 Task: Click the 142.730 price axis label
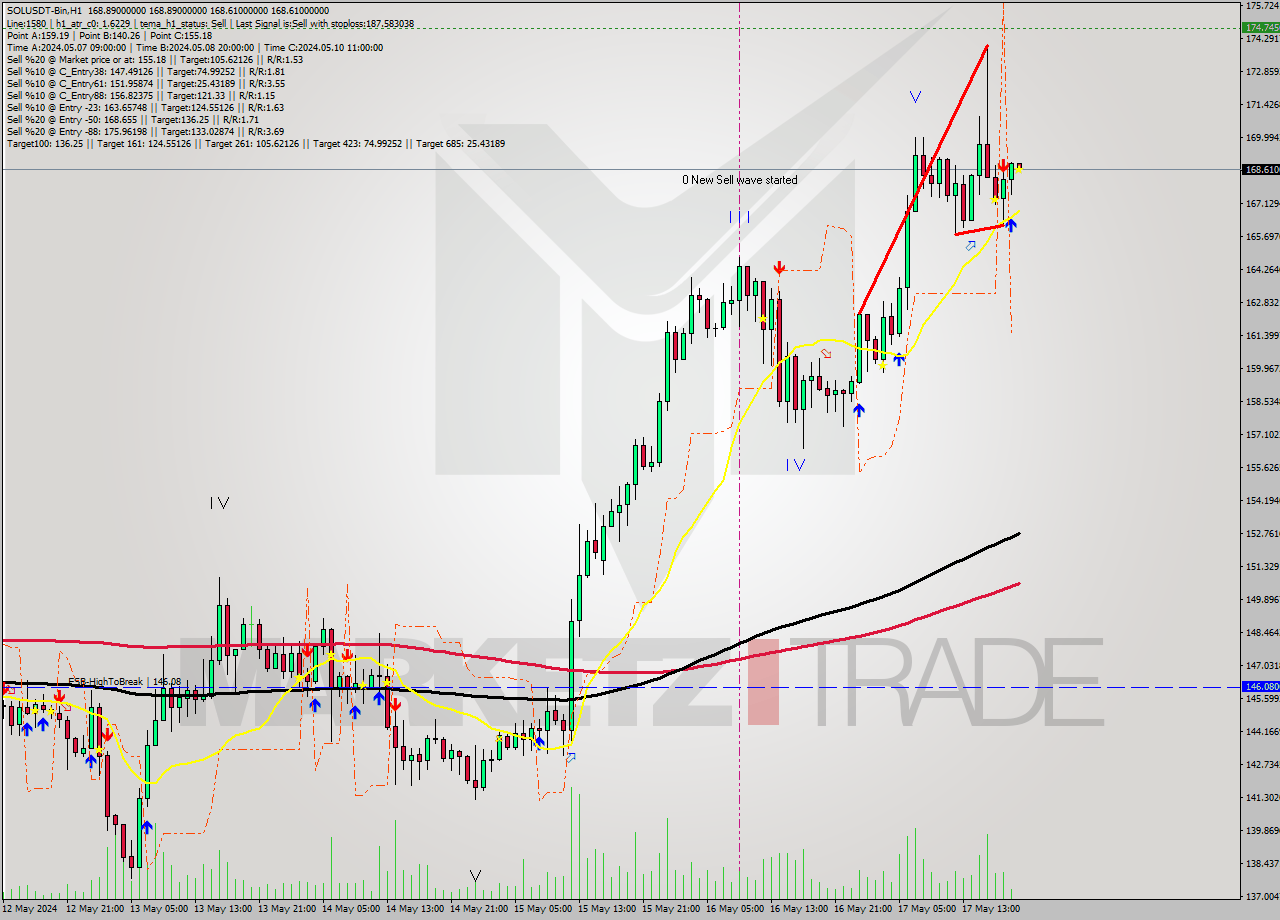pyautogui.click(x=1261, y=765)
